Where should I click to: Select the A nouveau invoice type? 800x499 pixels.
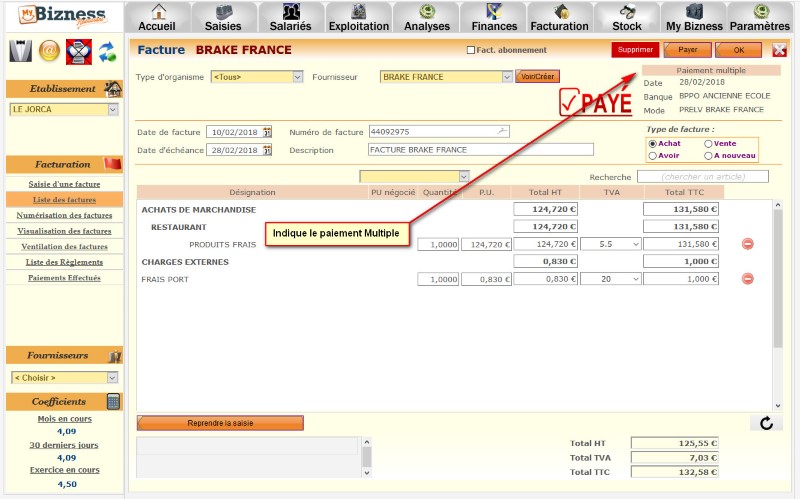point(708,156)
